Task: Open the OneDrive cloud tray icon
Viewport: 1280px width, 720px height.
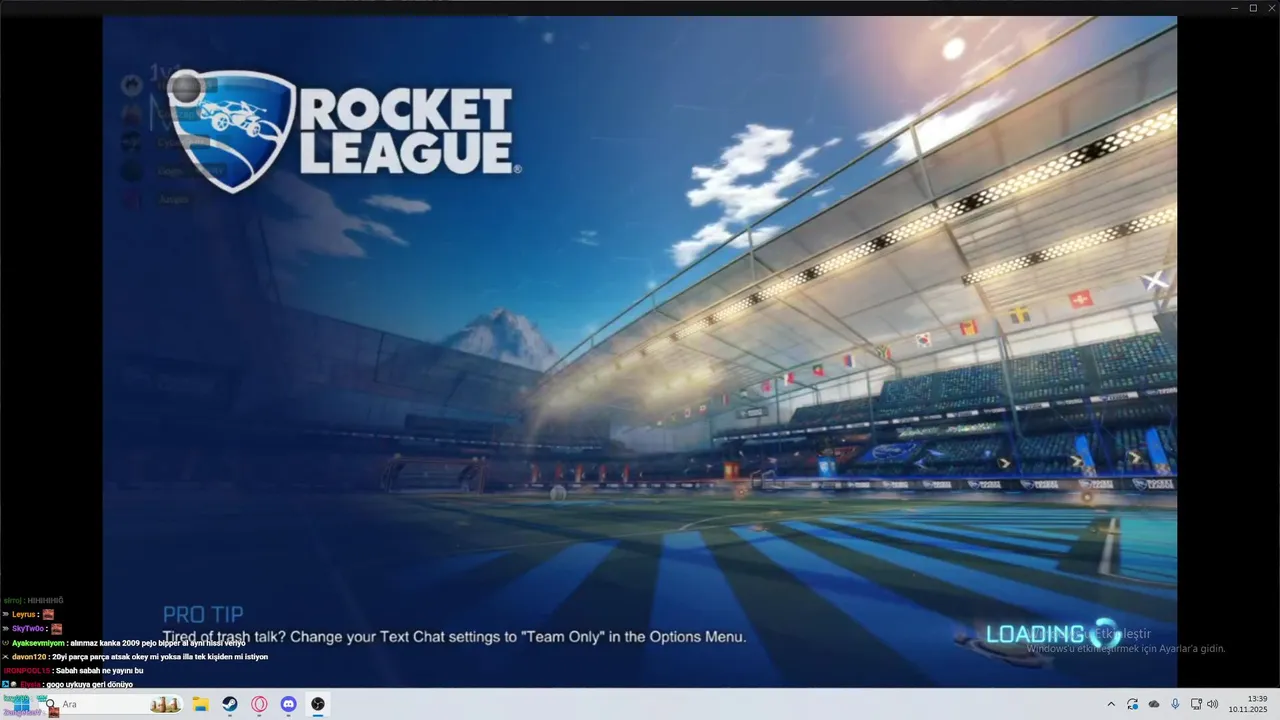Action: point(1154,704)
